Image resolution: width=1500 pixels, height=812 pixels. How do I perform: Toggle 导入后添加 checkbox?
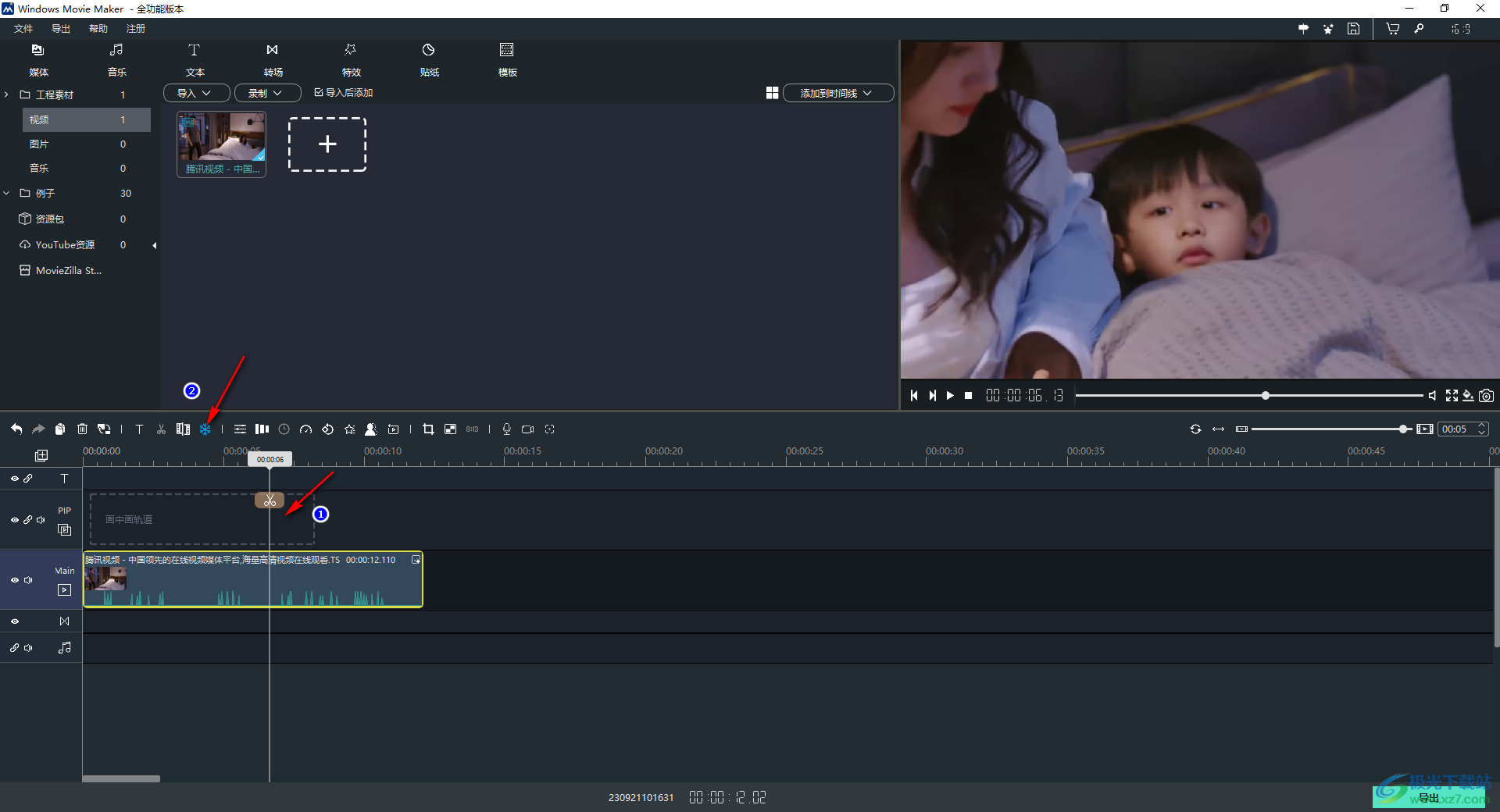point(319,92)
